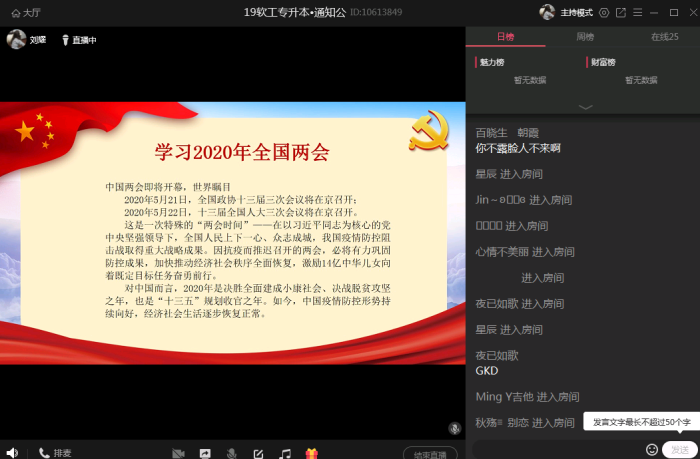This screenshot has height=459, width=700.
Task: Open the emoji picker smiley icon
Action: pos(652,449)
